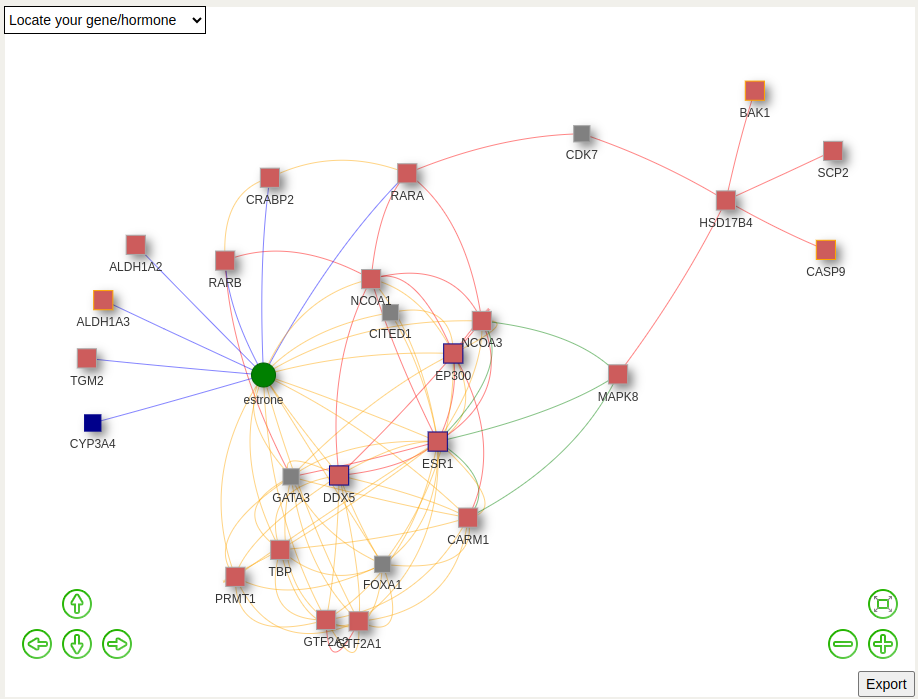Pan the network up with the up arrow

tap(77, 604)
